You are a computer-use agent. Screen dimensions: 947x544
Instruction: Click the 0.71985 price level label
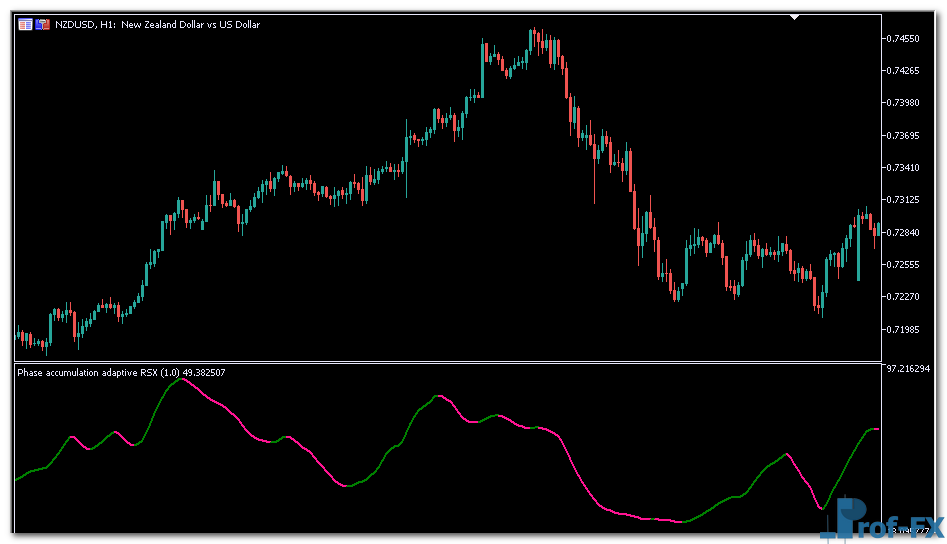pos(904,329)
